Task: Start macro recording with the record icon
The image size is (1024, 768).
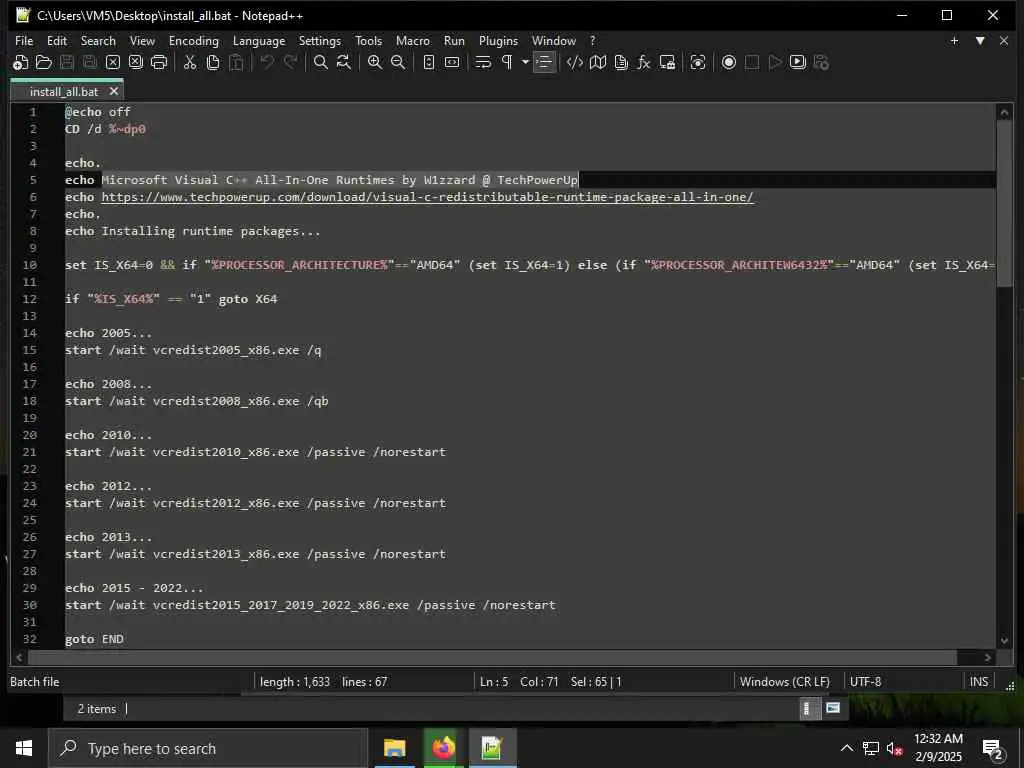Action: (x=729, y=63)
